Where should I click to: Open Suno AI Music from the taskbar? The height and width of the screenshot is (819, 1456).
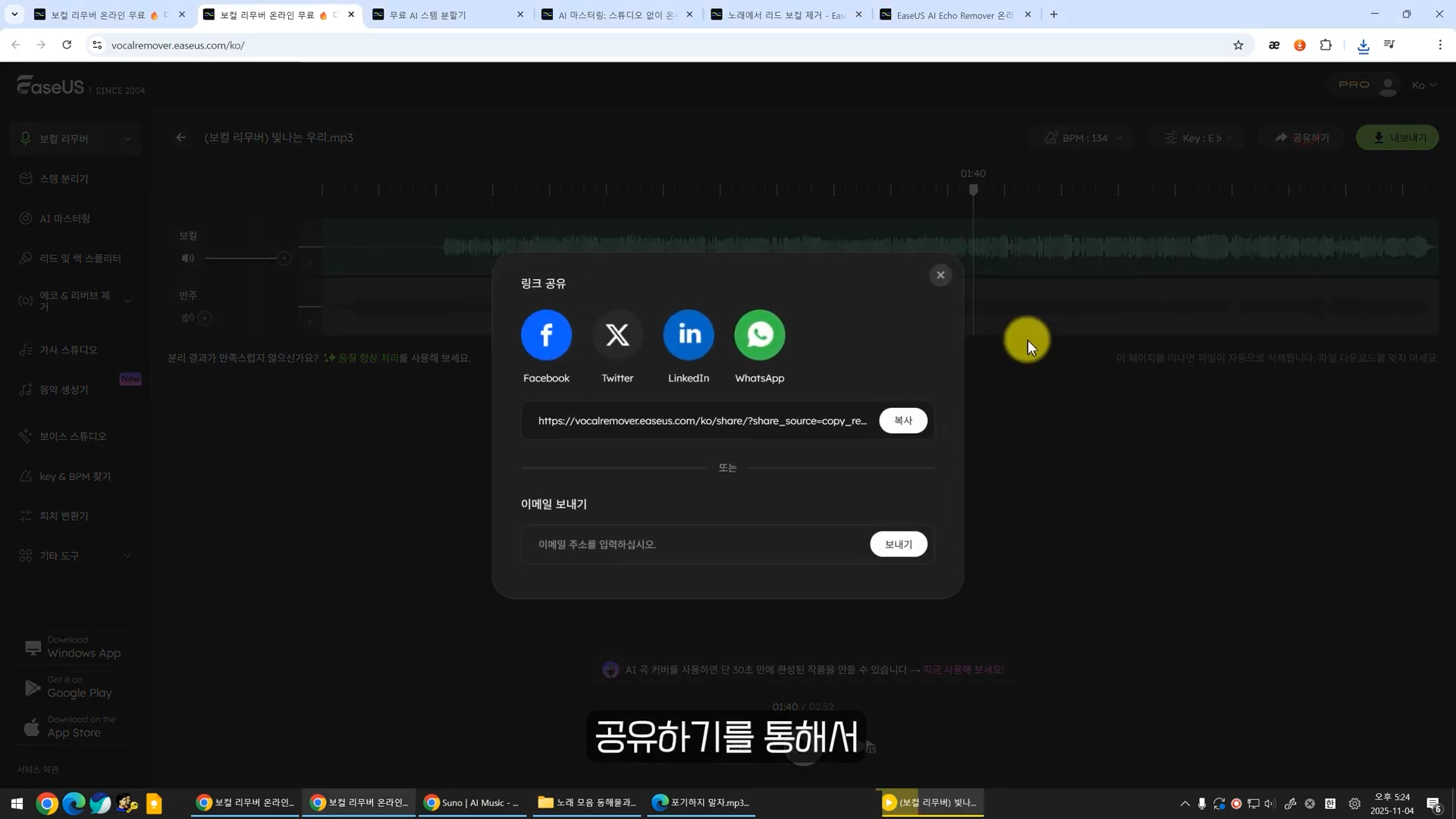point(472,803)
